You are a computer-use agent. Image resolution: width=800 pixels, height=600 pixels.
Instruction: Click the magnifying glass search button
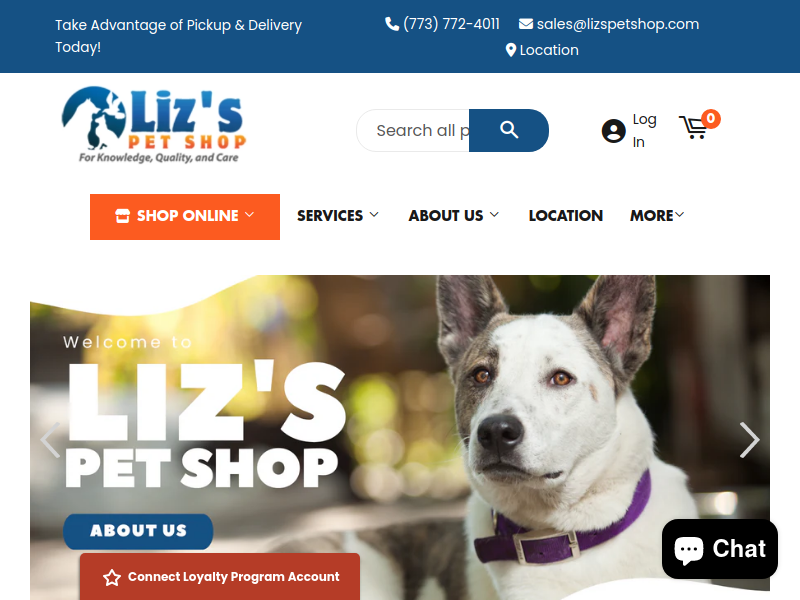pos(509,130)
